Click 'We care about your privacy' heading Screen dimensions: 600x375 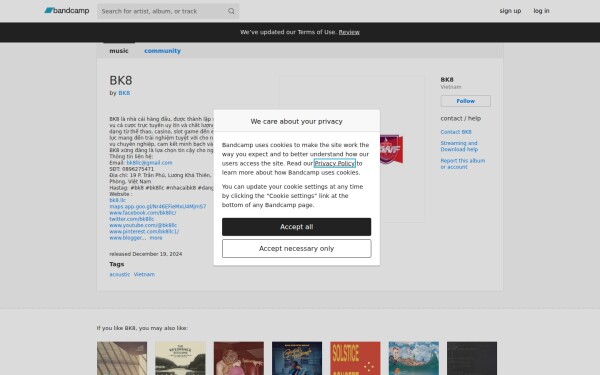(x=296, y=121)
